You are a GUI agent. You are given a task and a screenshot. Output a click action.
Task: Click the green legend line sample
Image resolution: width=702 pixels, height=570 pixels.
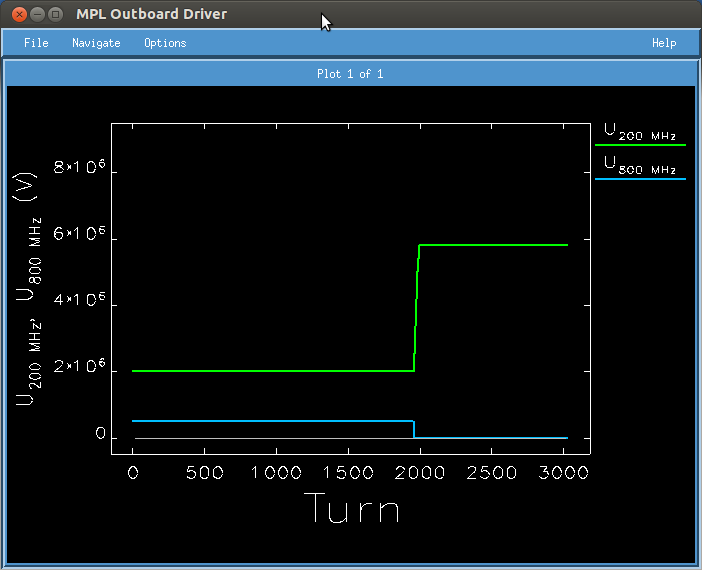[x=640, y=146]
